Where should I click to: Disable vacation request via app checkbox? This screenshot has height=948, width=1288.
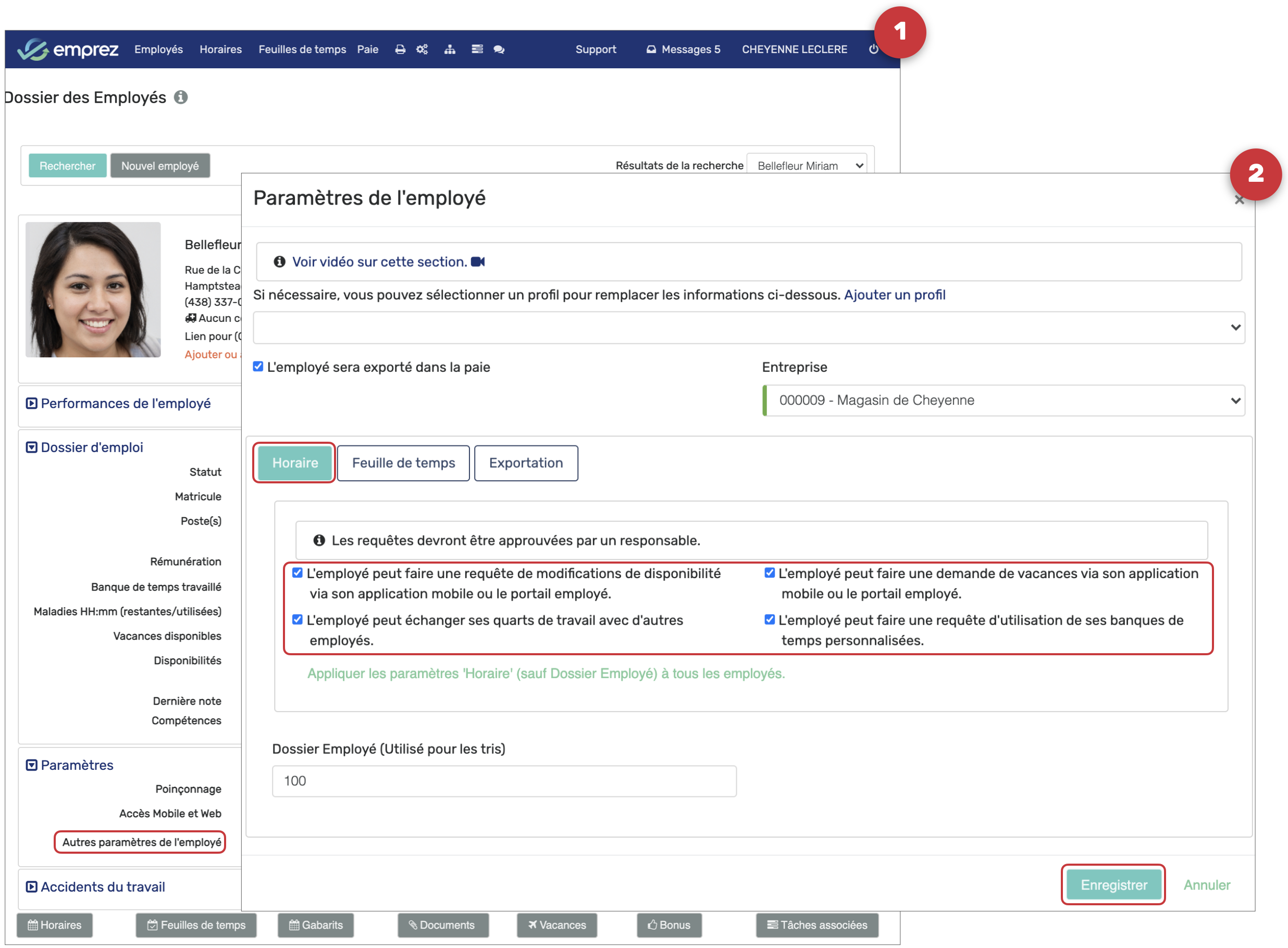770,573
